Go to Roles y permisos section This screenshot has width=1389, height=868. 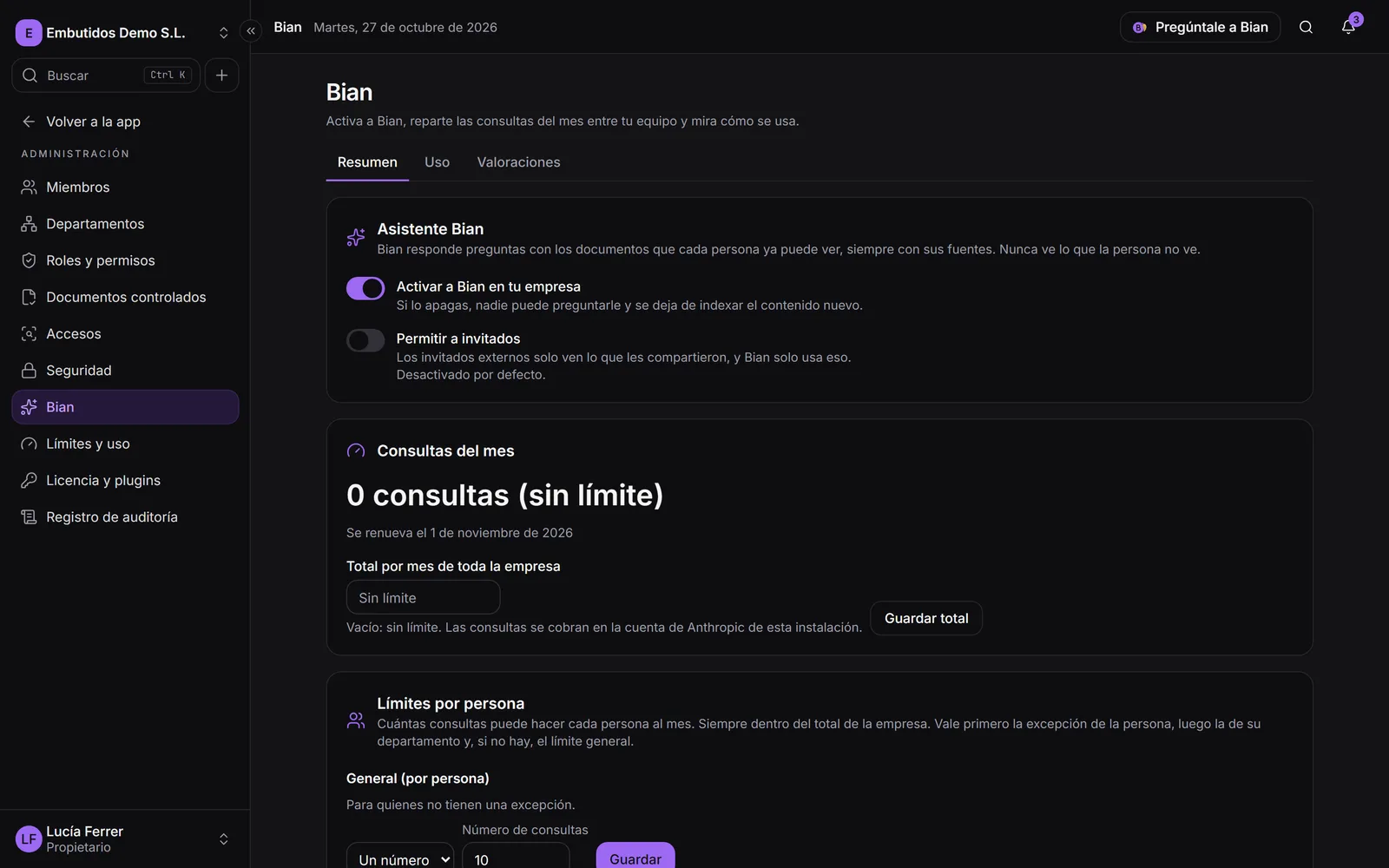tap(125, 260)
